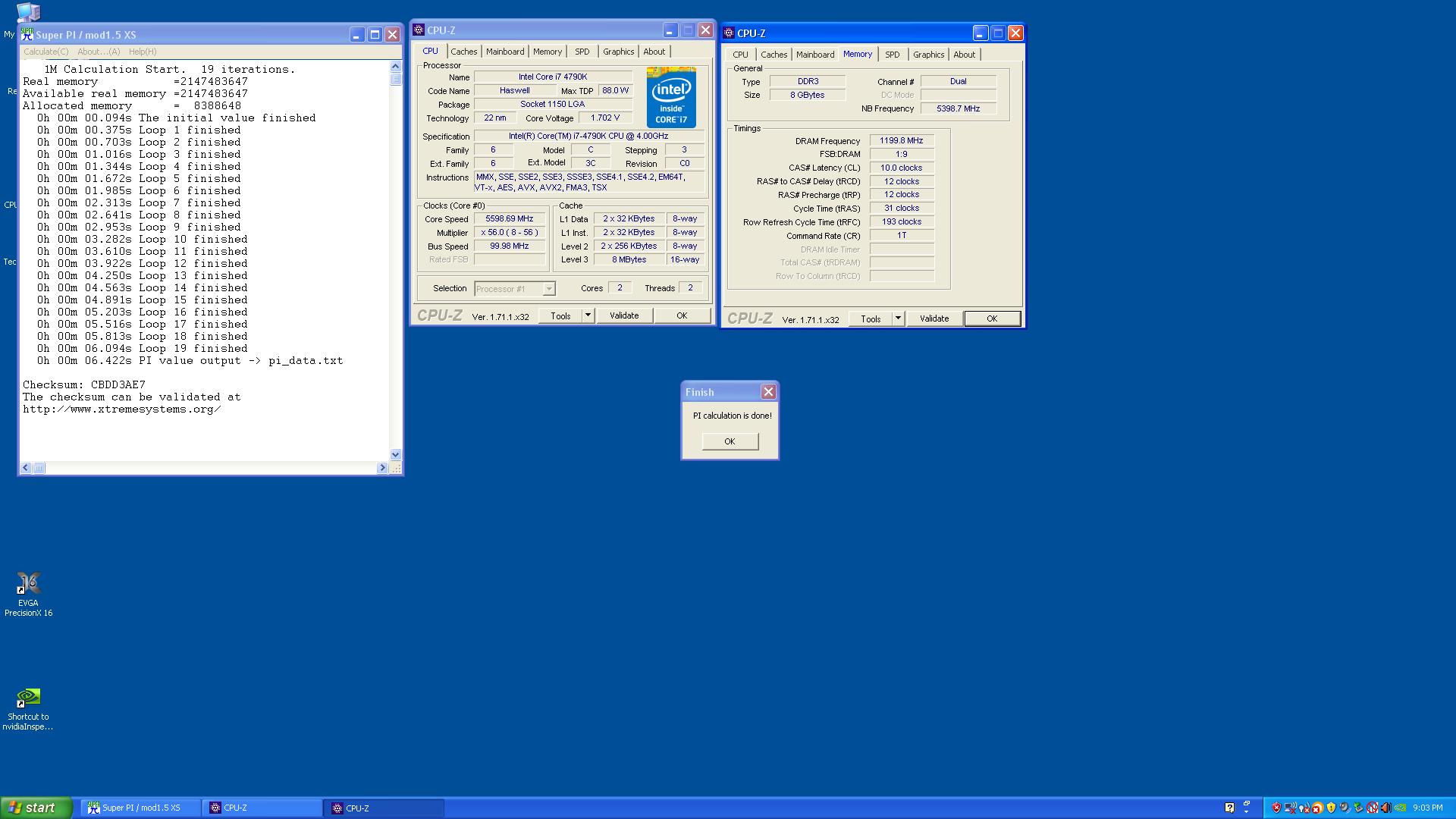Open the nvidiaInspector desktop shortcut
The height and width of the screenshot is (819, 1456).
point(28,708)
